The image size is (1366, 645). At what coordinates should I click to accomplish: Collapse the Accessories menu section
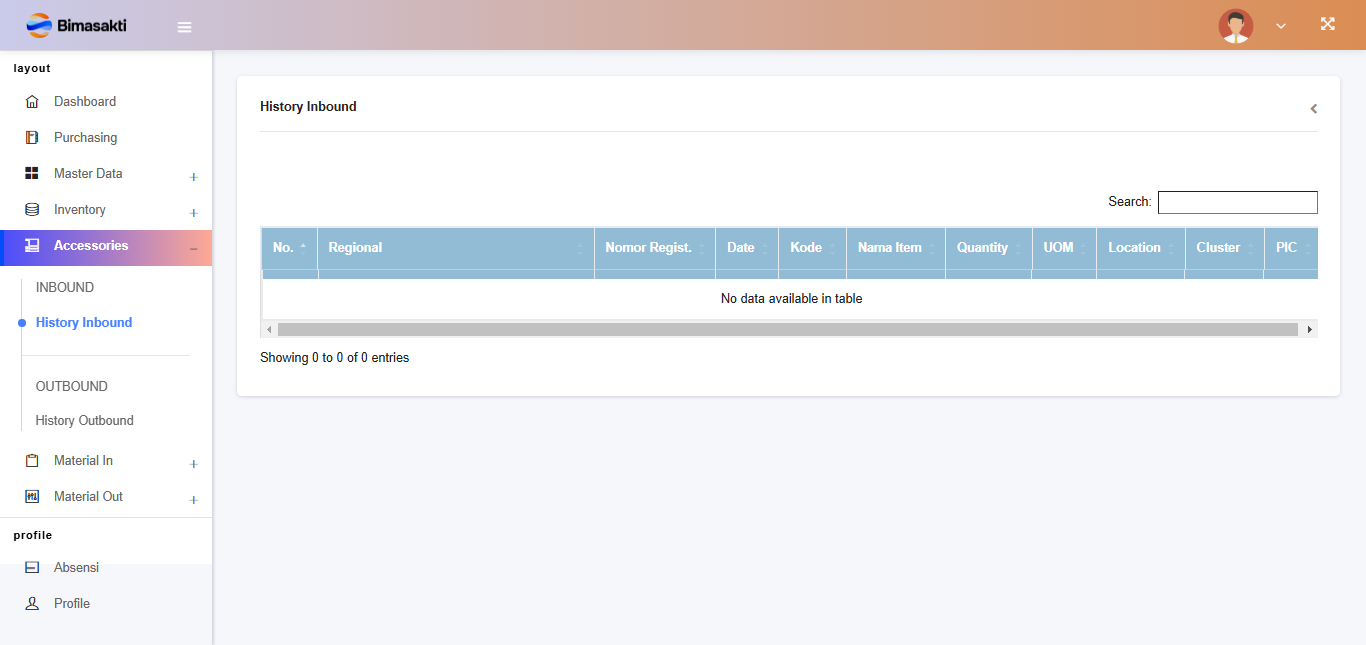pyautogui.click(x=193, y=248)
